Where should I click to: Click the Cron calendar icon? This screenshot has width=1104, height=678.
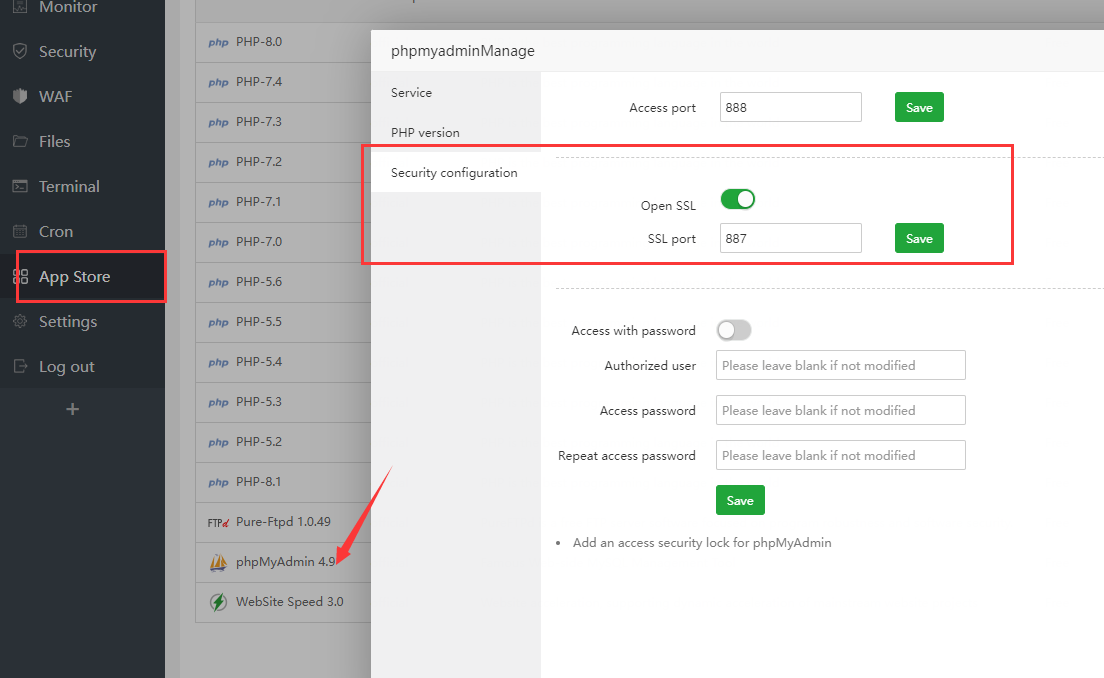(x=20, y=231)
